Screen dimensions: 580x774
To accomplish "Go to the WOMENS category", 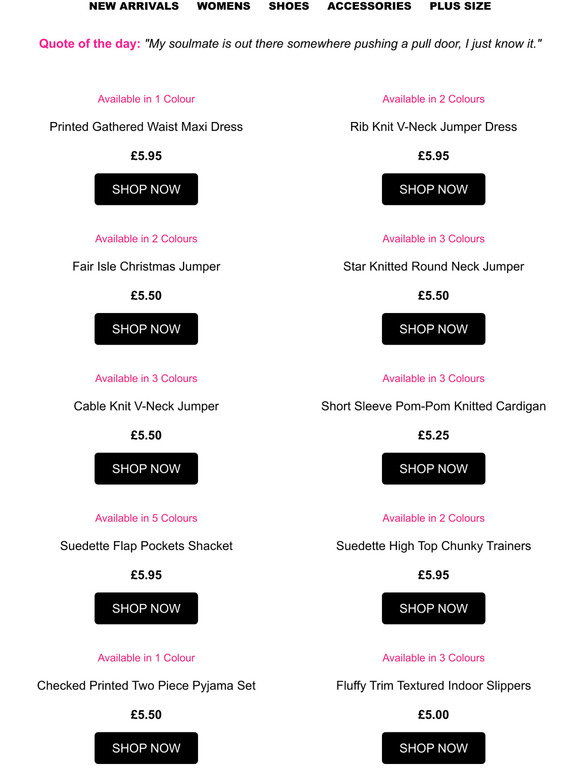I will (x=224, y=6).
